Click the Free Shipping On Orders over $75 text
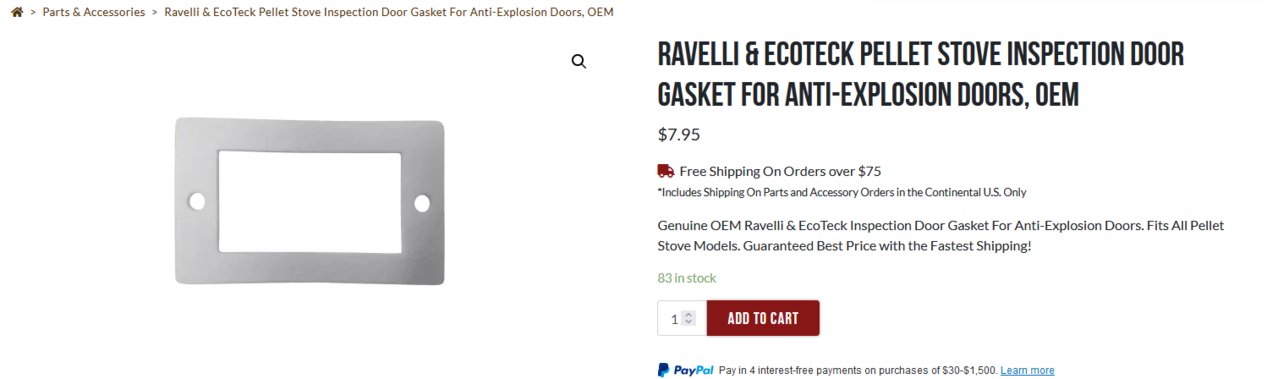This screenshot has width=1278, height=379. point(780,171)
